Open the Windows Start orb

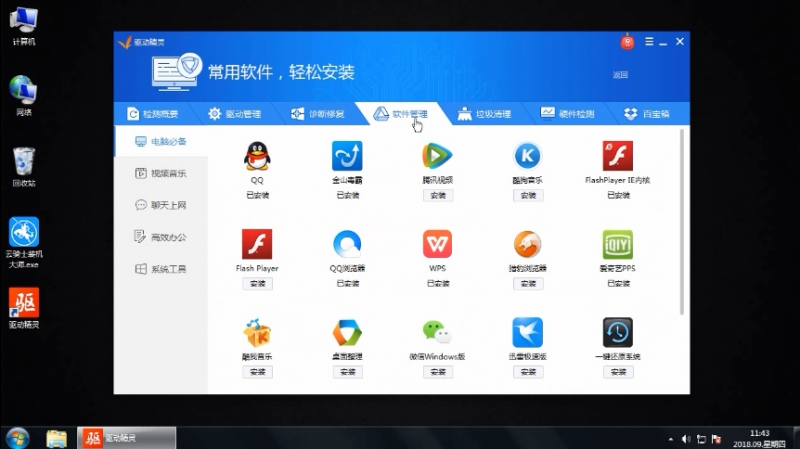[x=17, y=438]
